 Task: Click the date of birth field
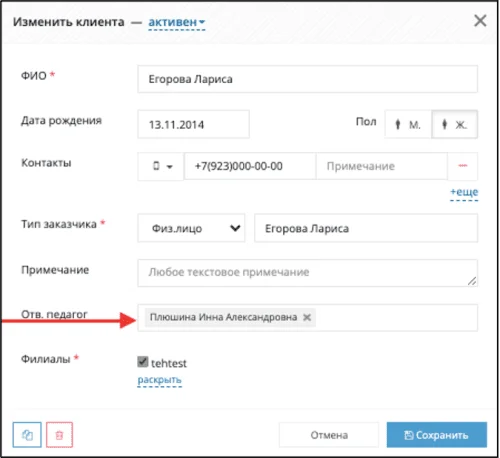point(193,124)
